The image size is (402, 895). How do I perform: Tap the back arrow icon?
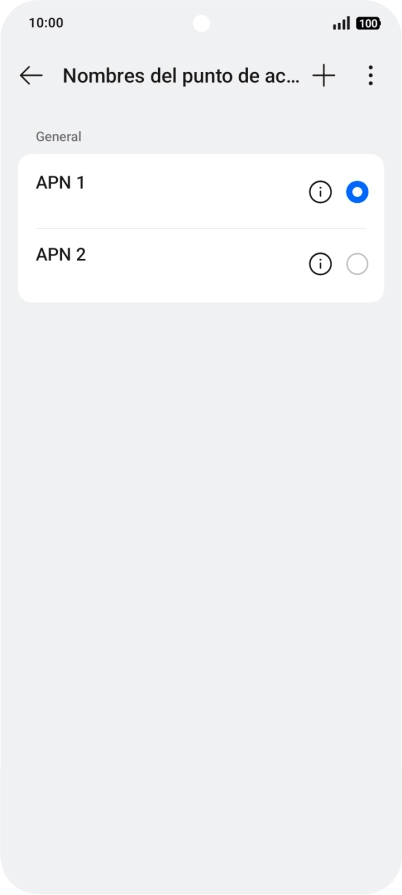(x=31, y=75)
